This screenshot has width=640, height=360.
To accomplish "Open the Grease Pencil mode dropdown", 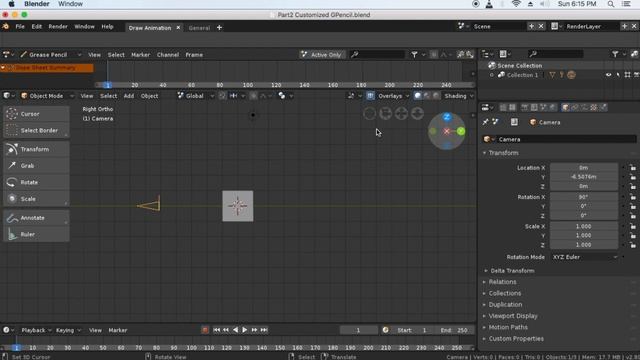I will click(x=51, y=54).
